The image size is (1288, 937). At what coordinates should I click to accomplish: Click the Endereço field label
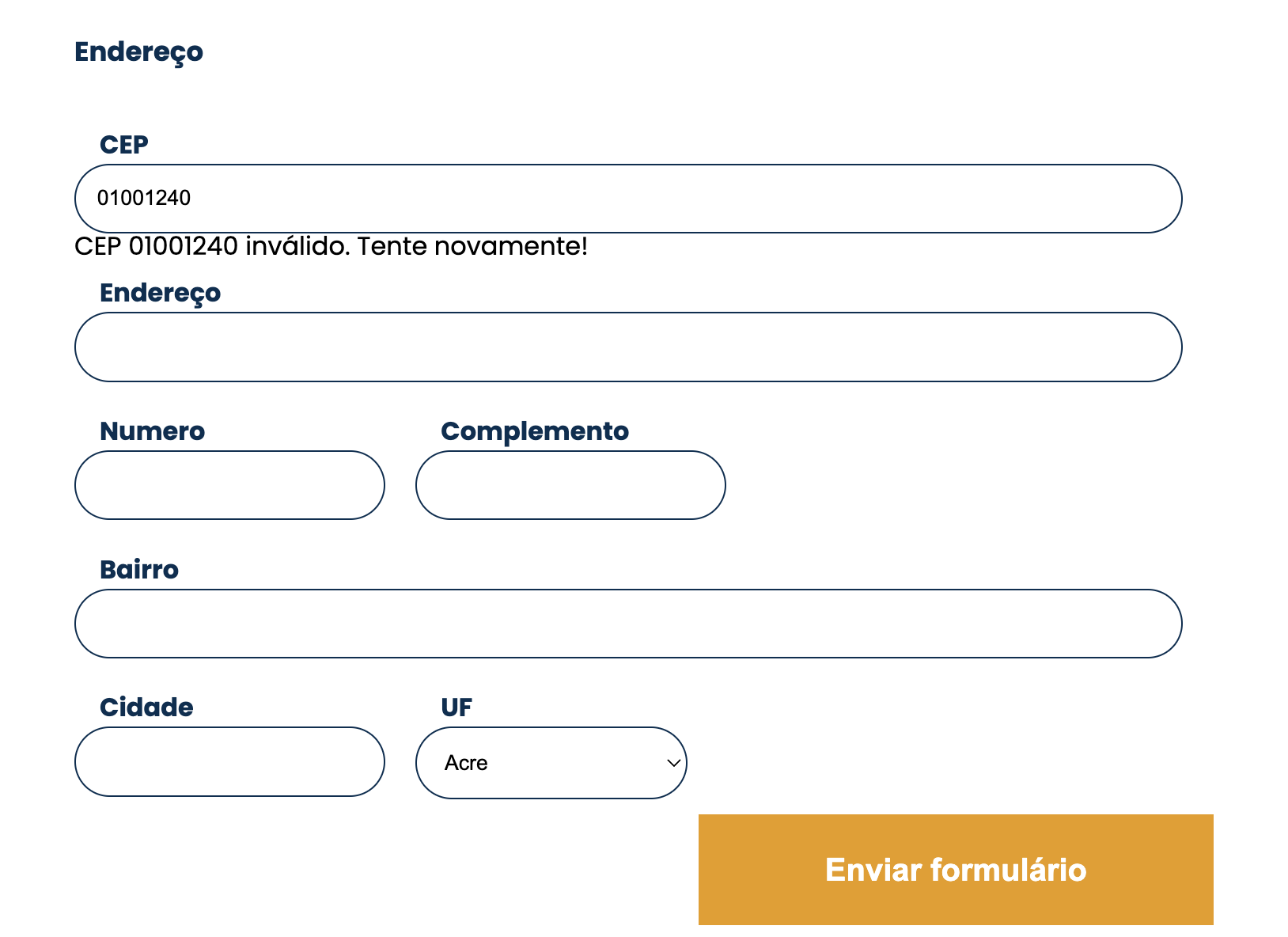click(x=161, y=293)
